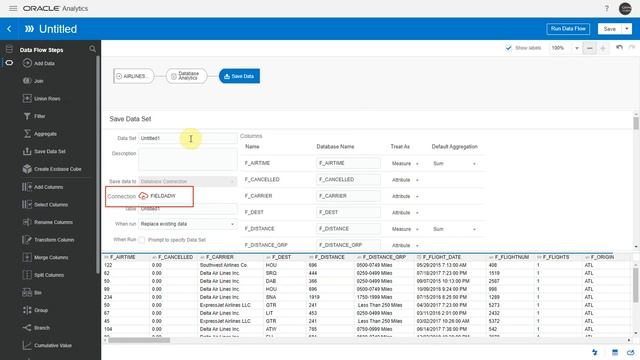This screenshot has width=640, height=360.
Task: Change F_DISTANCE Treat As Measure dropdown
Action: tap(405, 229)
